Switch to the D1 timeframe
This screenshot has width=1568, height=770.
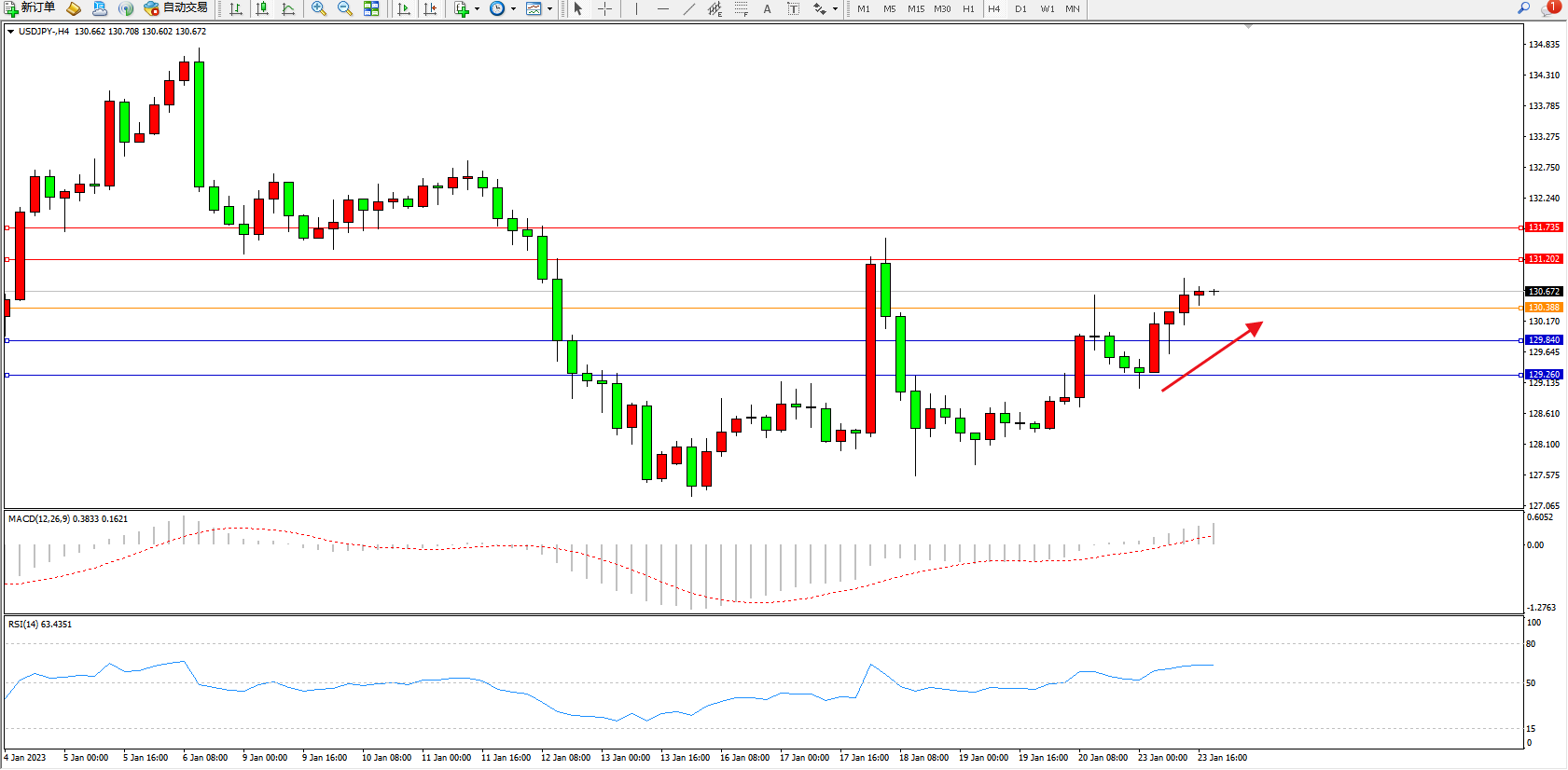[x=1020, y=9]
